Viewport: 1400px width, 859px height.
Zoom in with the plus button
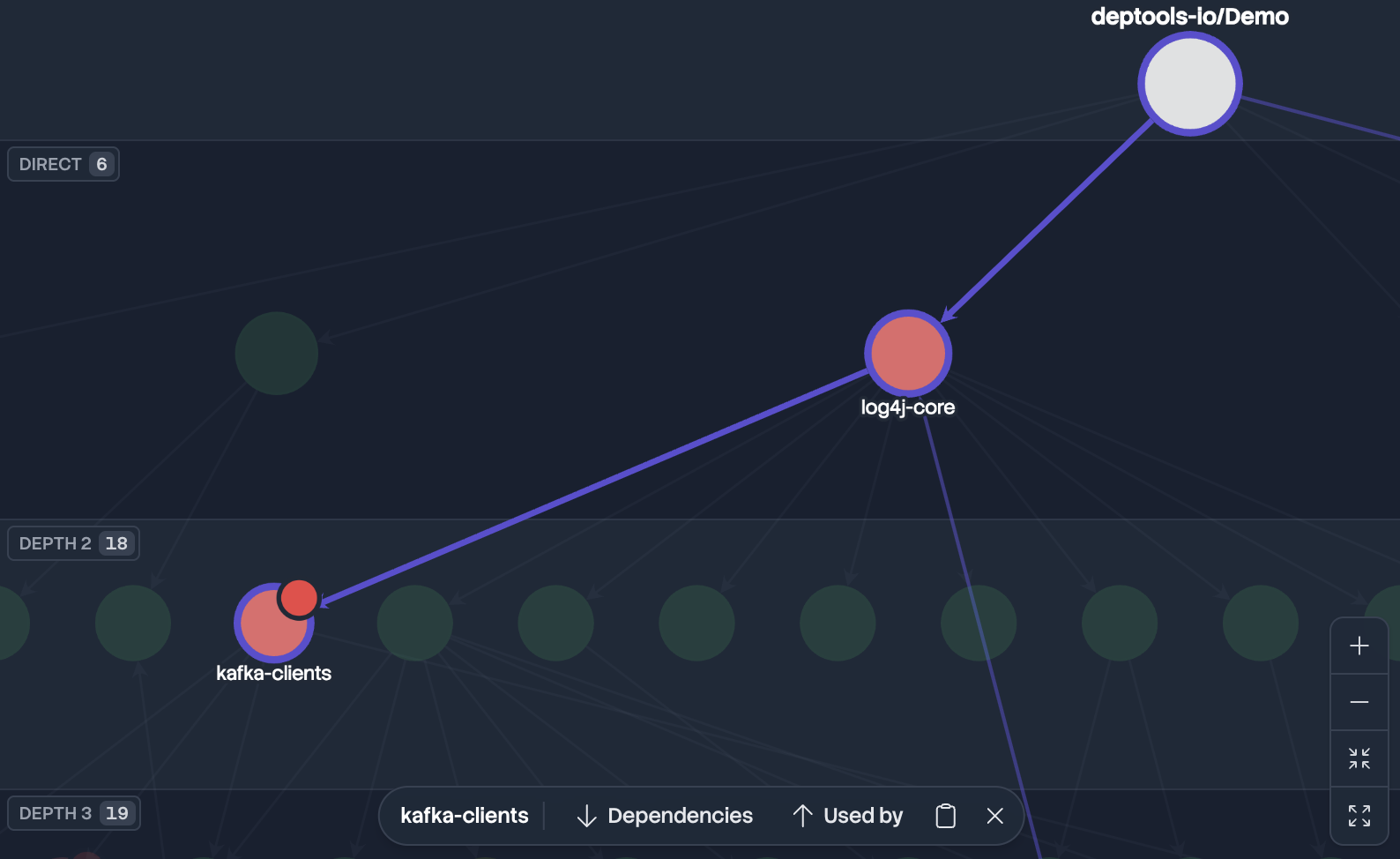click(x=1359, y=646)
